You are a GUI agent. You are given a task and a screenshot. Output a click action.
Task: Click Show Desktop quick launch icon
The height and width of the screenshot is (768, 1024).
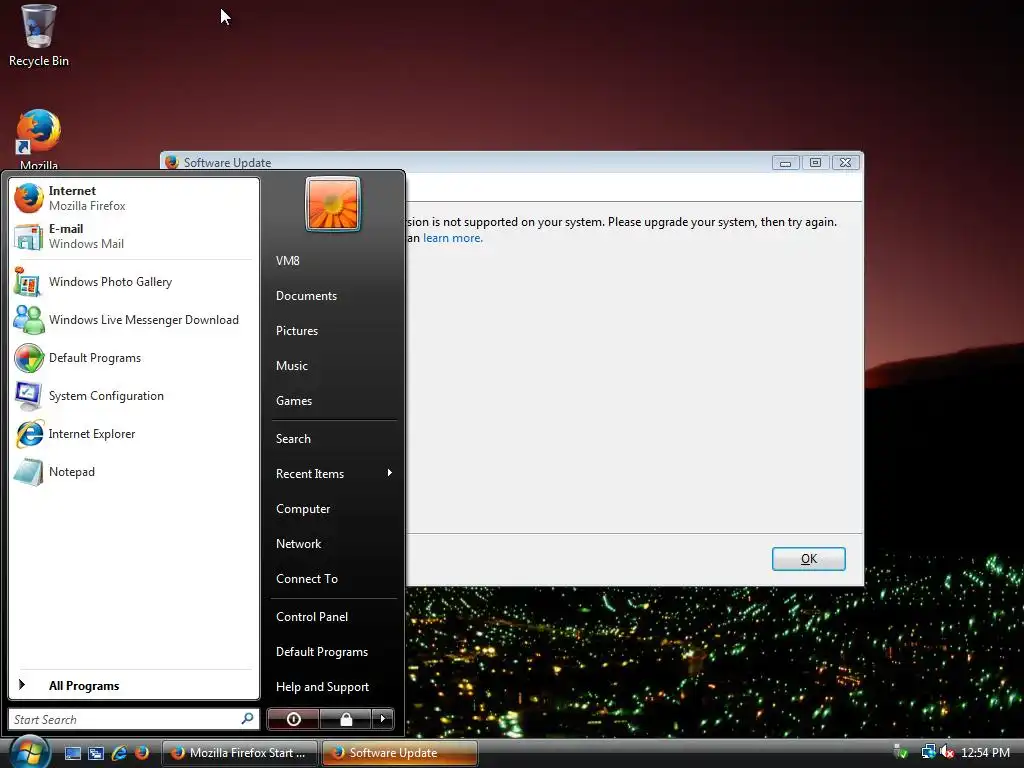pos(72,753)
